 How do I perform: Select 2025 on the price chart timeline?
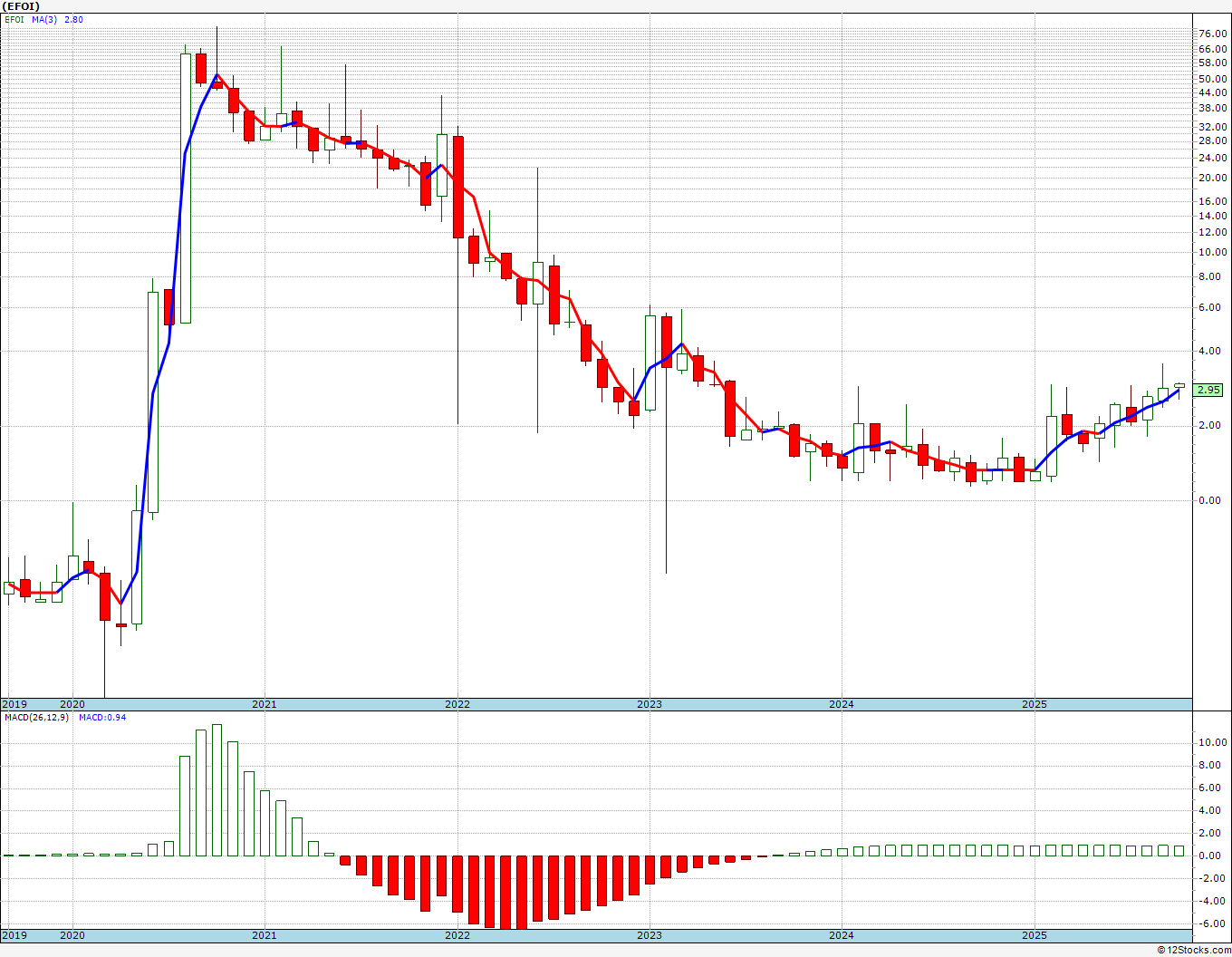click(1034, 704)
